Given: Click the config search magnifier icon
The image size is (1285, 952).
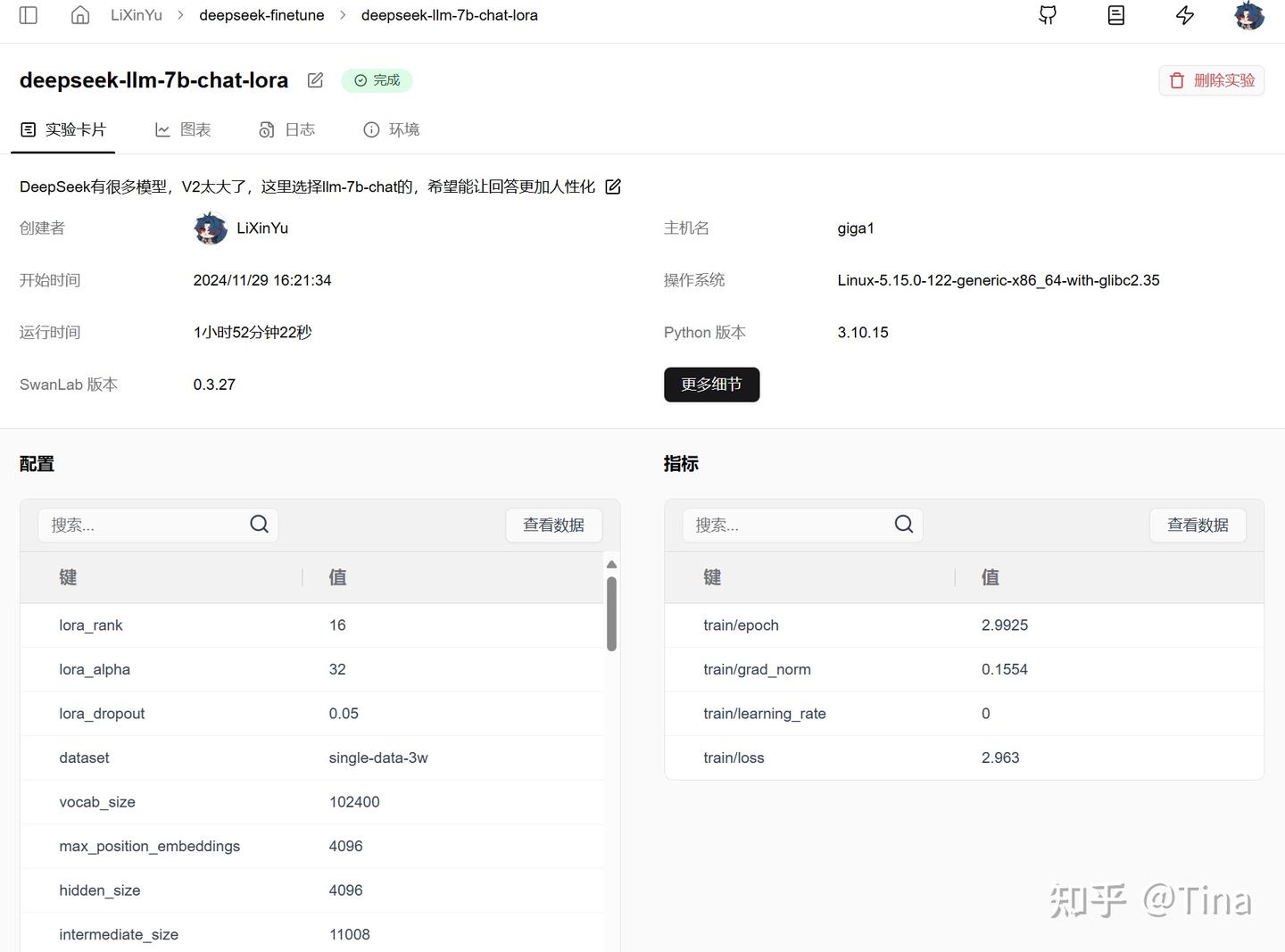Looking at the screenshot, I should click(x=260, y=525).
